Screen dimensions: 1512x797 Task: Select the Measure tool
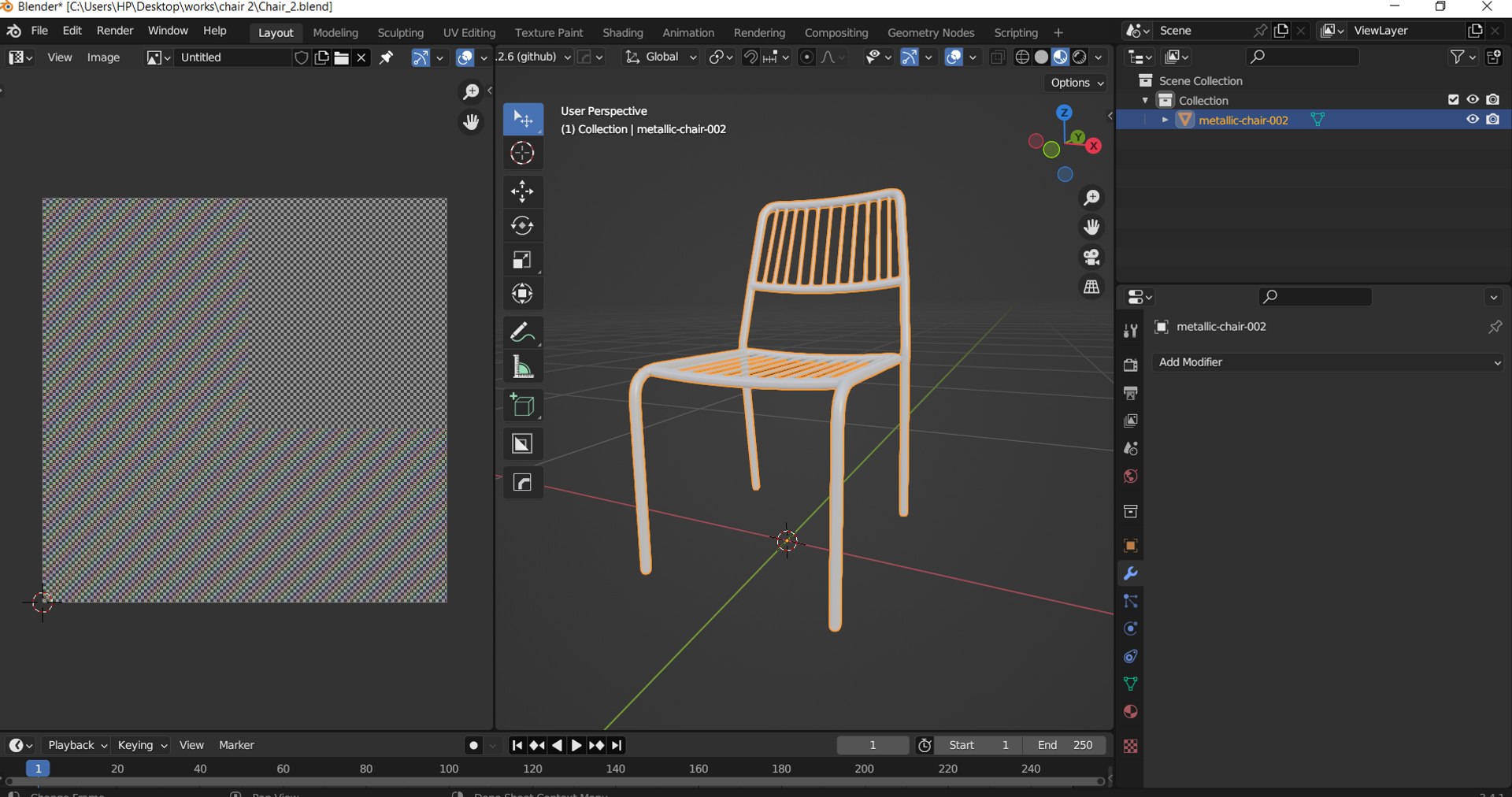pyautogui.click(x=522, y=366)
